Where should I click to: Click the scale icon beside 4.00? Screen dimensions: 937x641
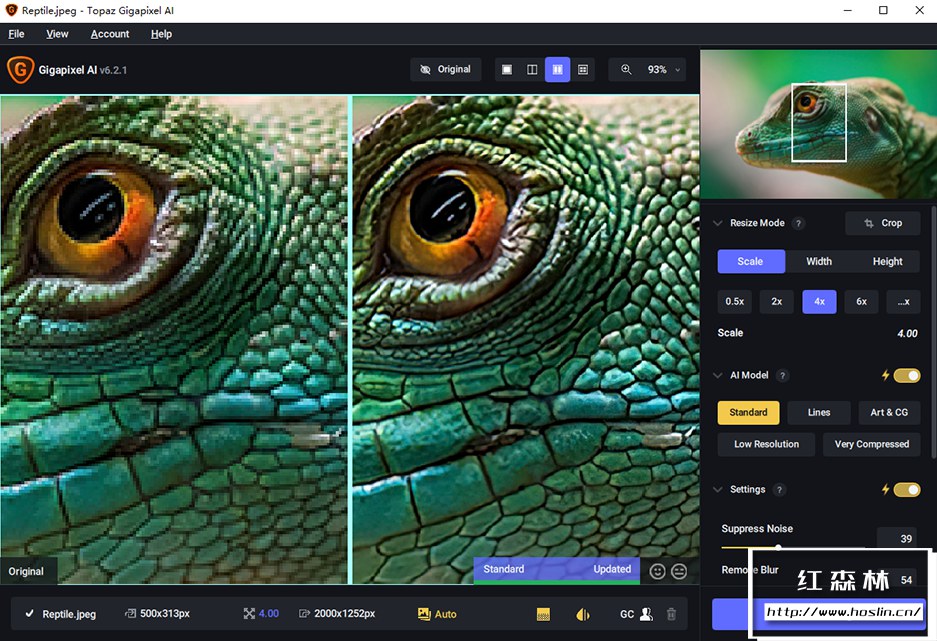[249, 614]
